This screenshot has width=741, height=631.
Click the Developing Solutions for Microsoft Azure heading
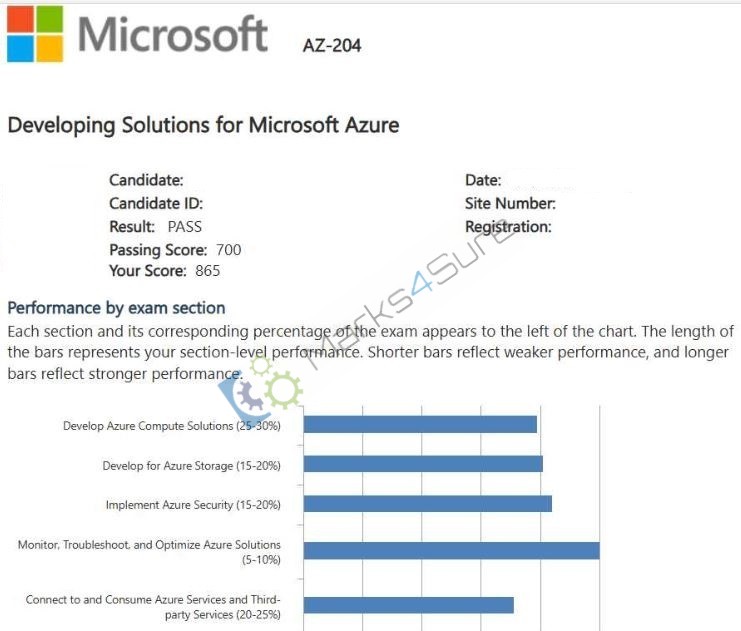point(204,125)
